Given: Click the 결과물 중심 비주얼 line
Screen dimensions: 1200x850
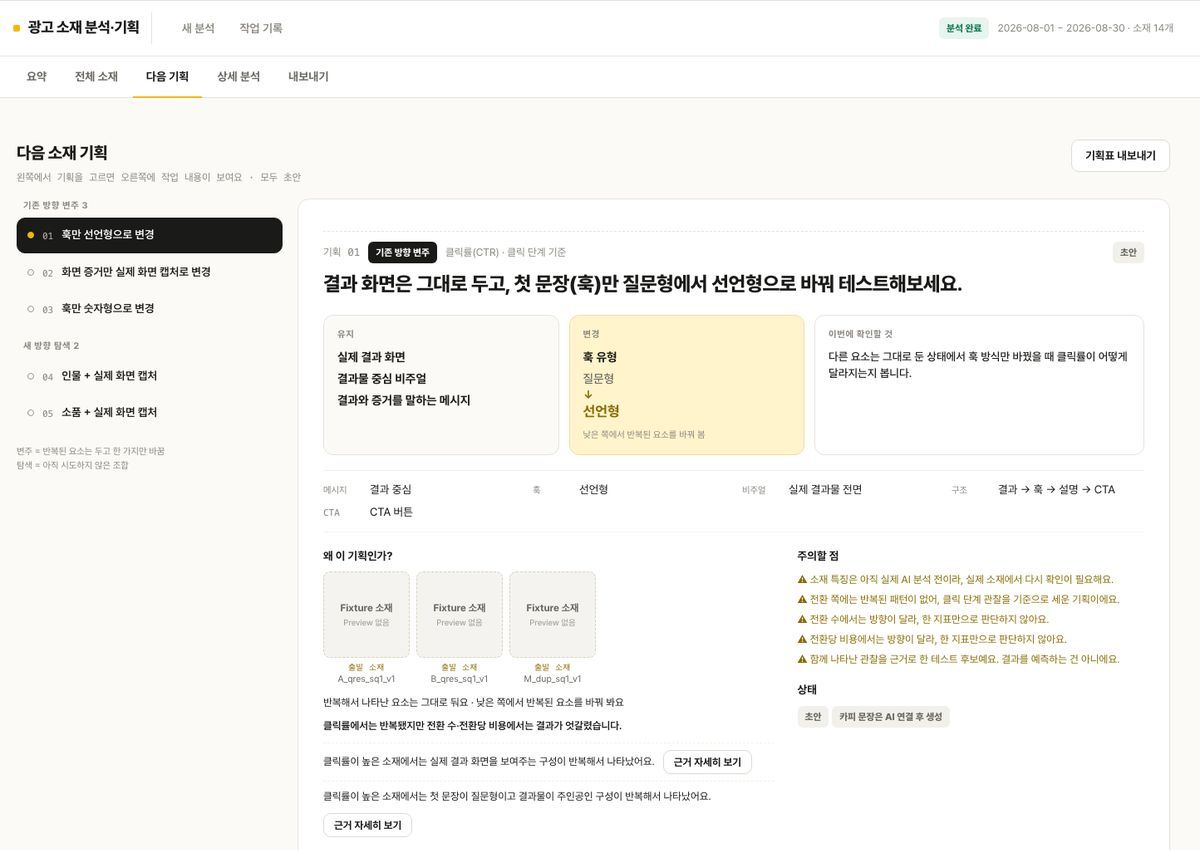Looking at the screenshot, I should point(382,379).
